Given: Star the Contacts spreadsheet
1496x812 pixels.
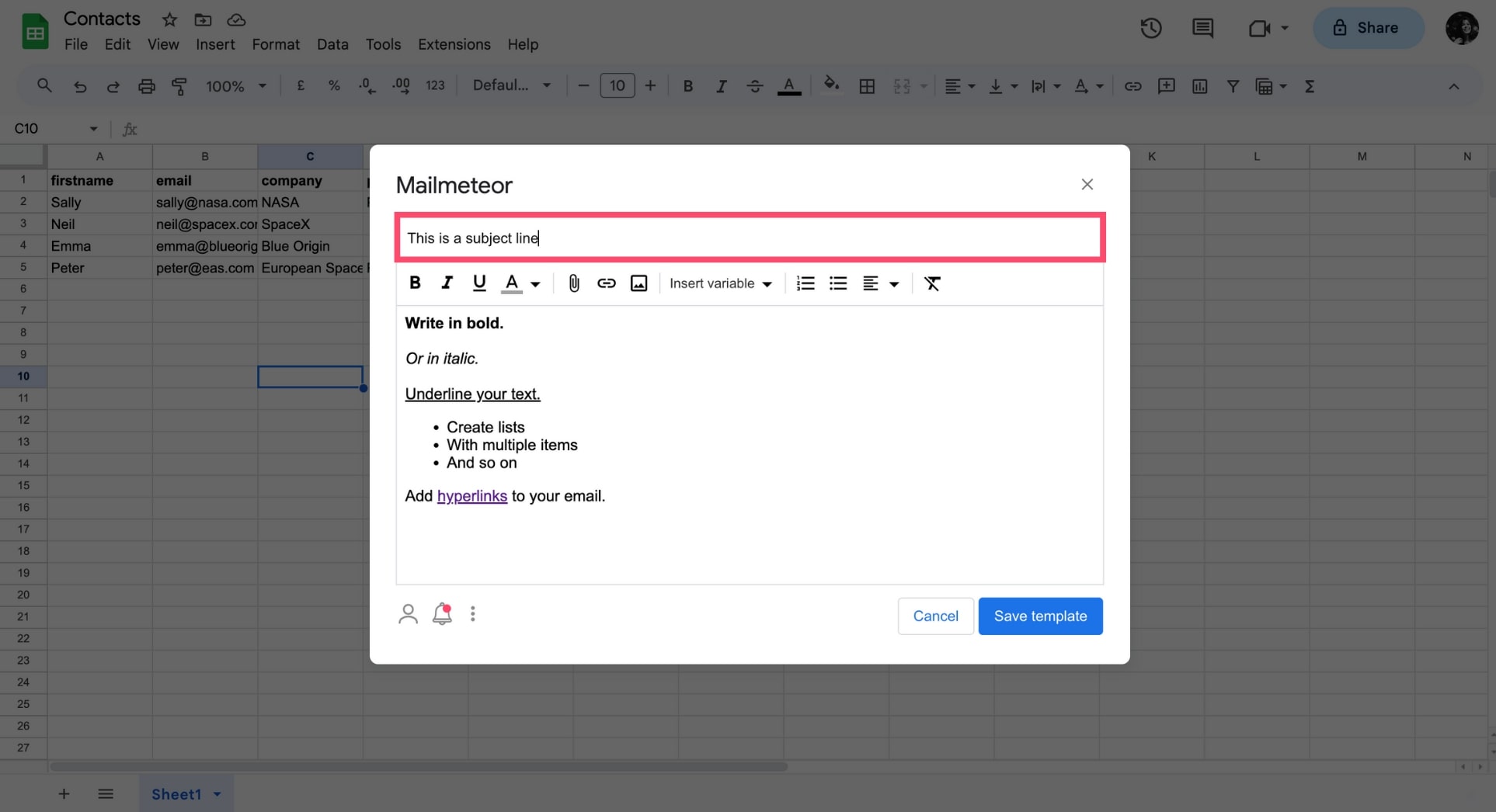Looking at the screenshot, I should pos(169,19).
